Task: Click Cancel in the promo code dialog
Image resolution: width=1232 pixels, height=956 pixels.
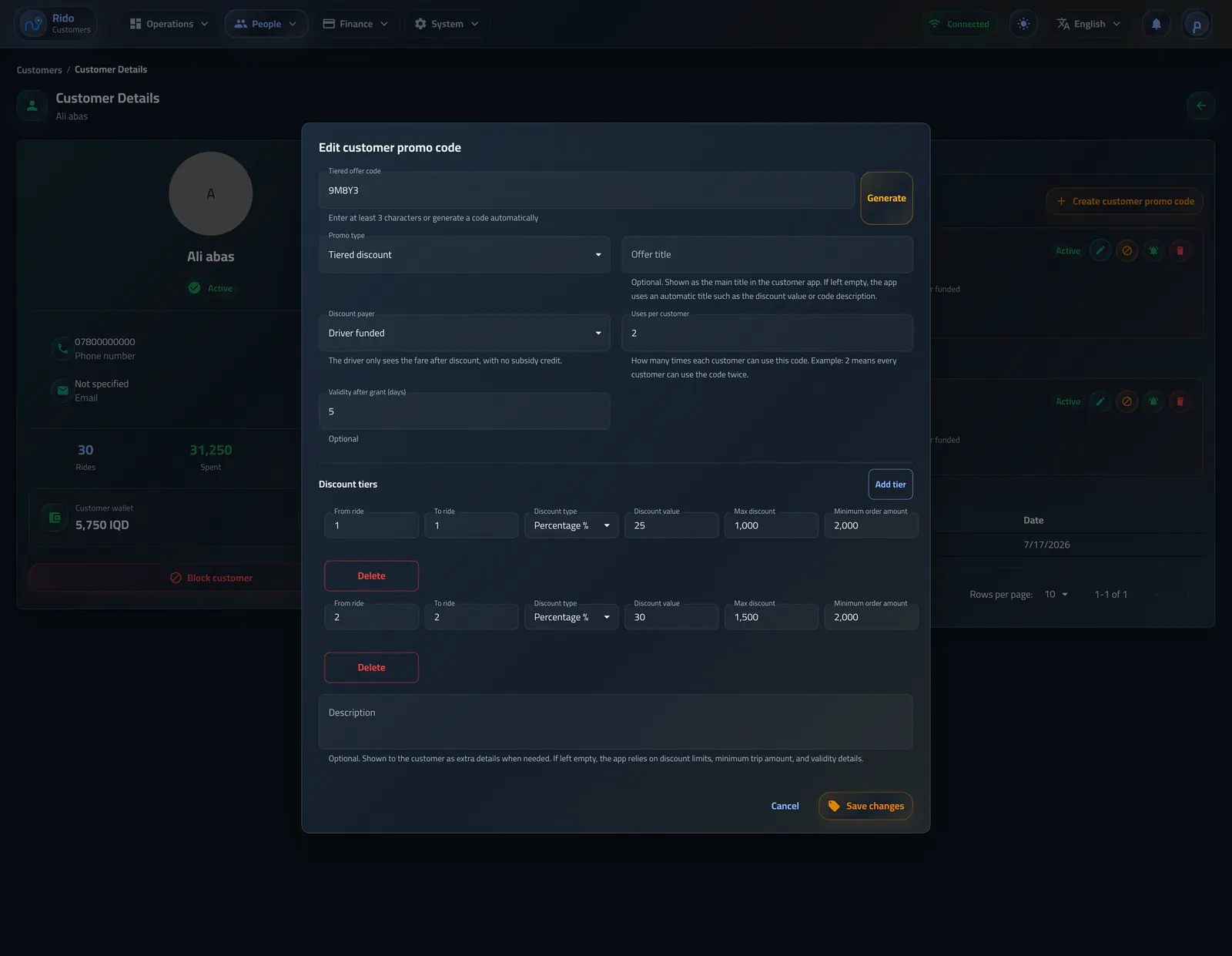Action: coord(785,806)
